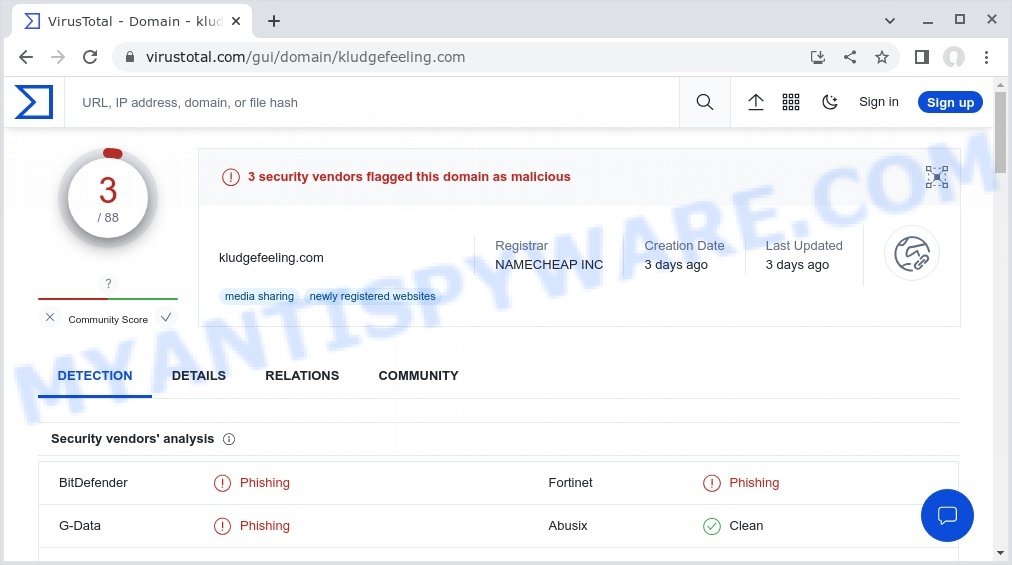Image resolution: width=1012 pixels, height=565 pixels.
Task: Click G-Data Phishing warning icon
Action: [x=222, y=526]
